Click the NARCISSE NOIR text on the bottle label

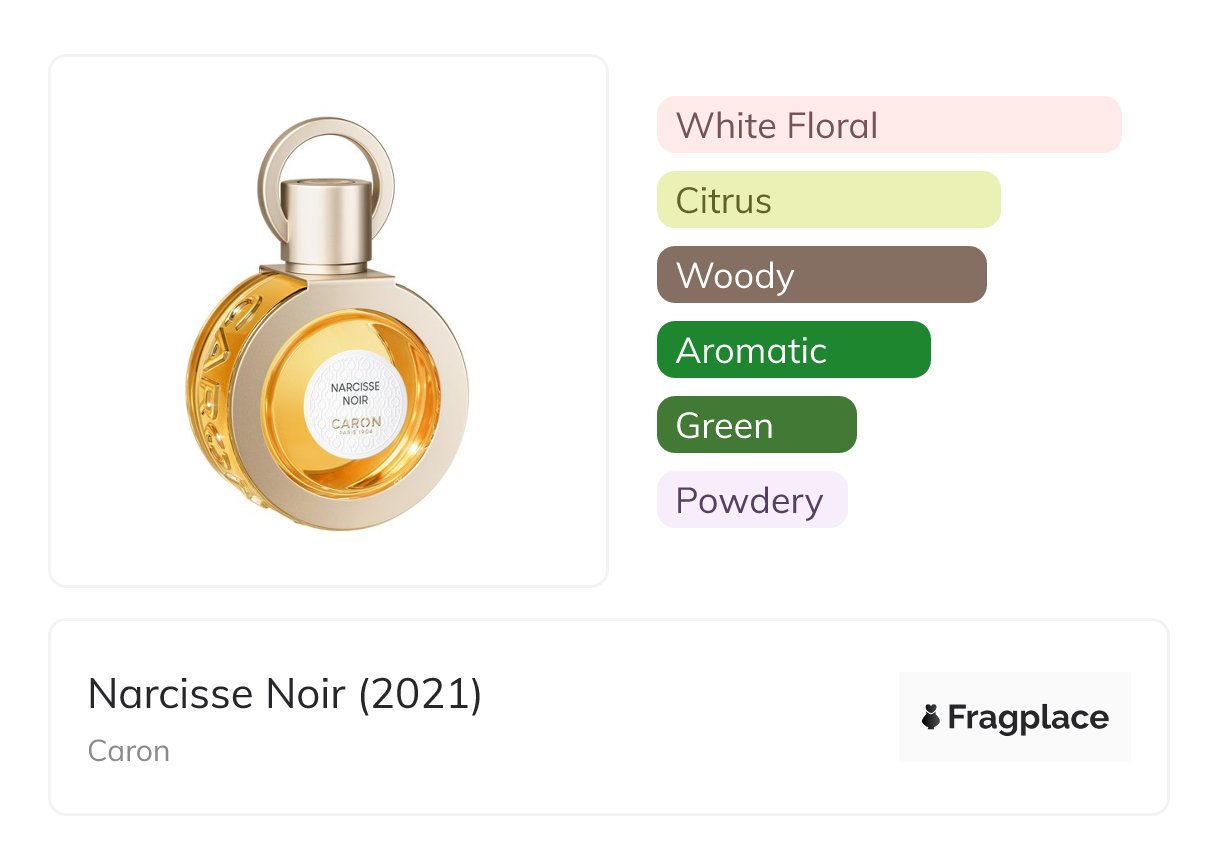point(355,391)
